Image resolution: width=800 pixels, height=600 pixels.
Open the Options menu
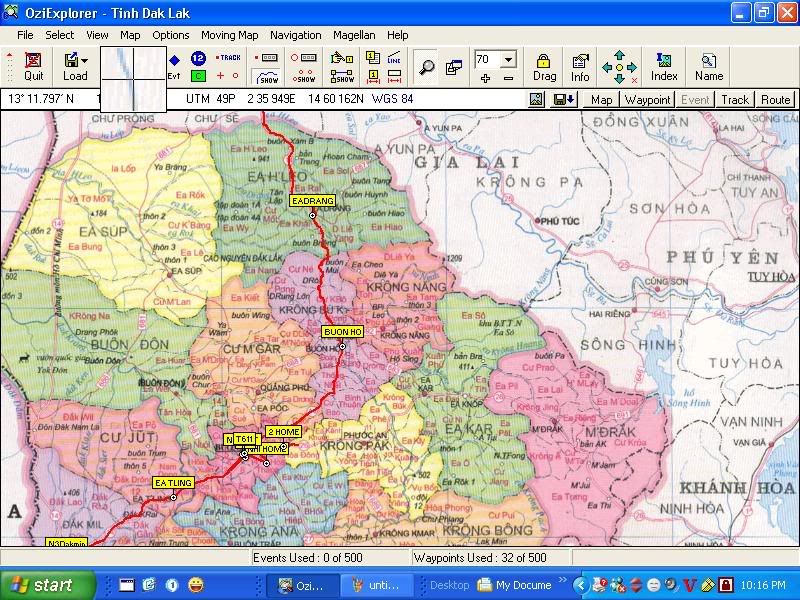coord(170,35)
